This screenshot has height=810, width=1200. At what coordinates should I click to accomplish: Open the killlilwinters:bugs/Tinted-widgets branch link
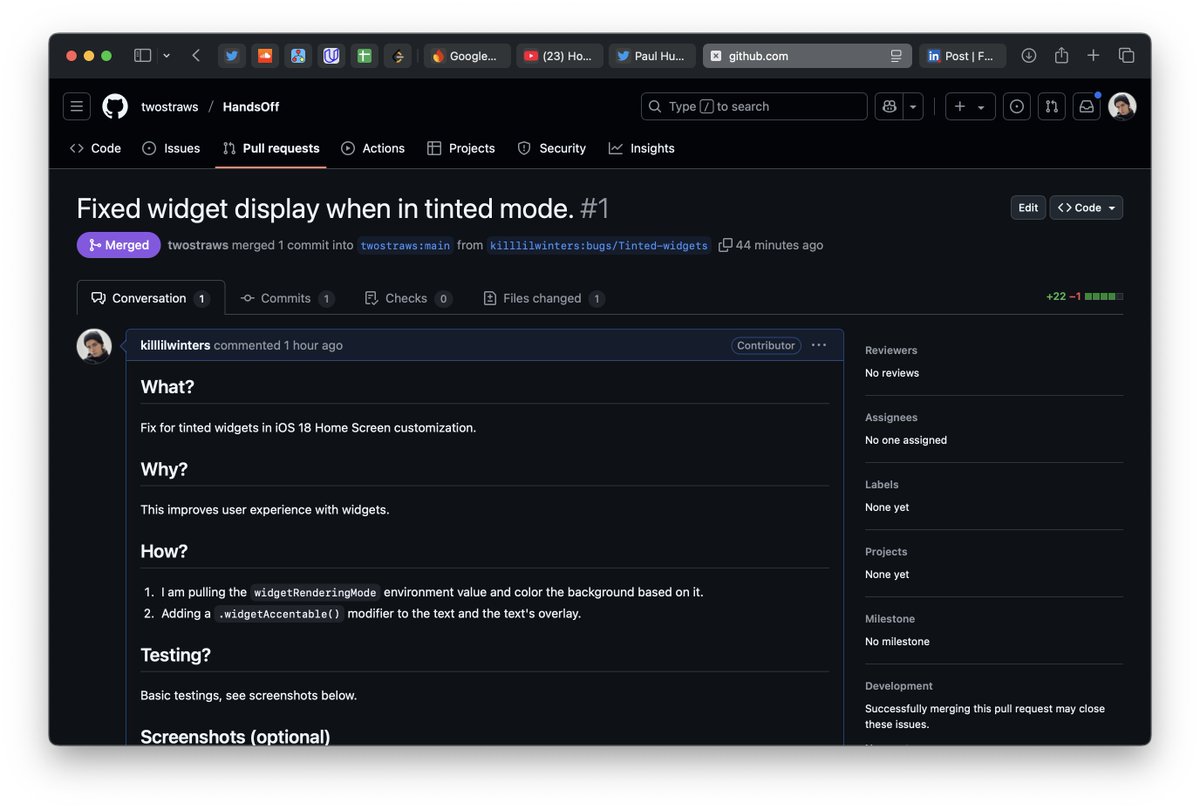(x=599, y=245)
